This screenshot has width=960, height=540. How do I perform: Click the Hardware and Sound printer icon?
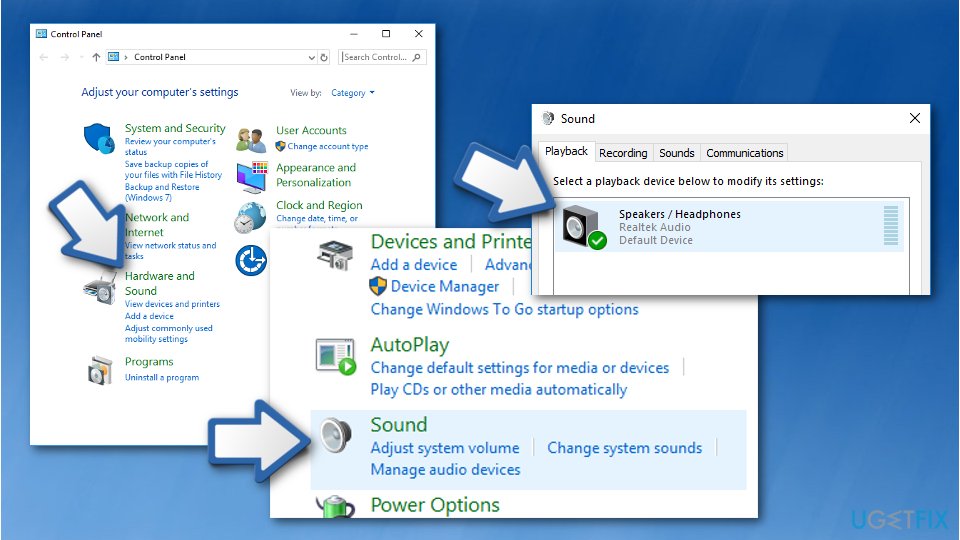point(100,289)
